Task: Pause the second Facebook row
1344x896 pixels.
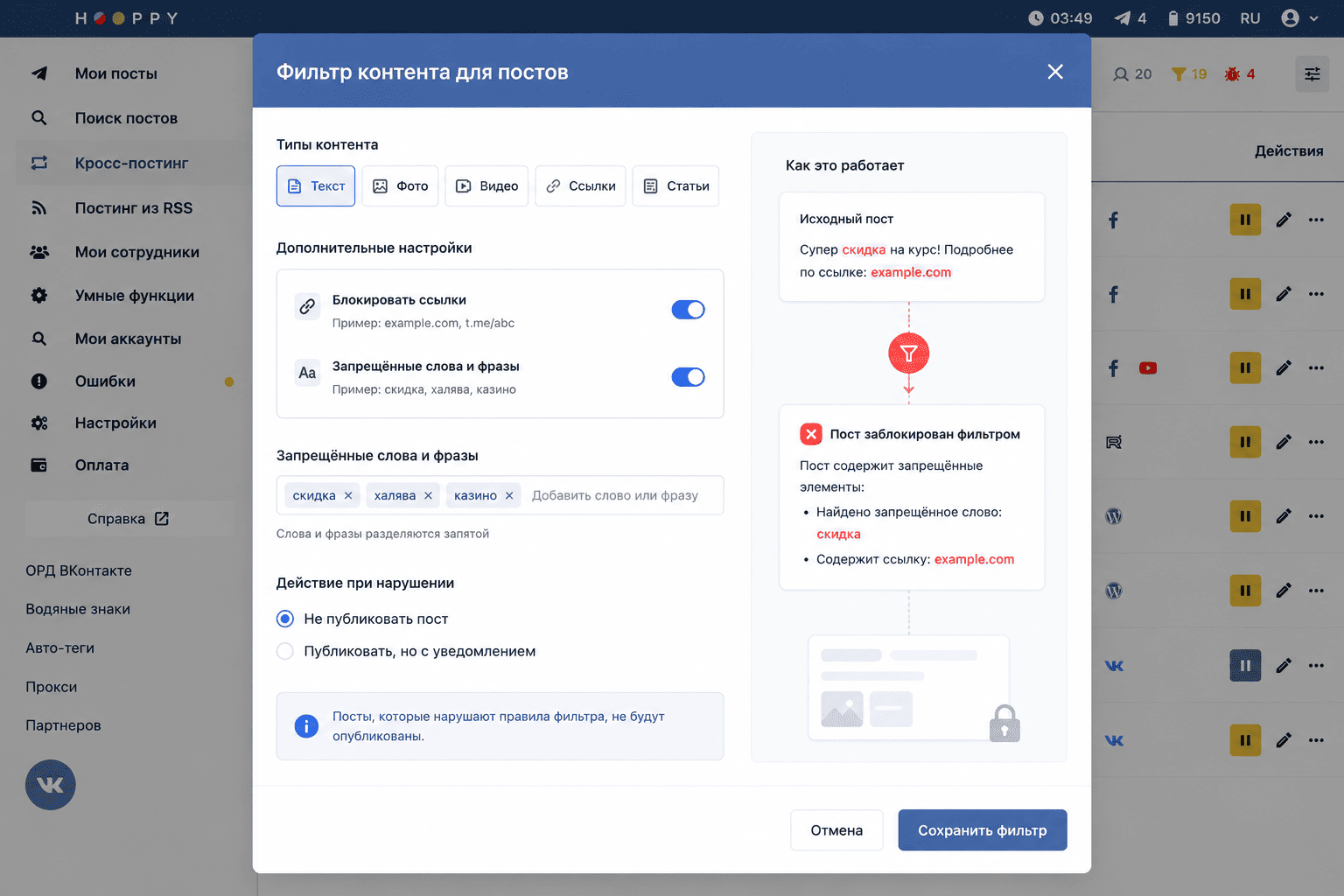Action: (1245, 294)
